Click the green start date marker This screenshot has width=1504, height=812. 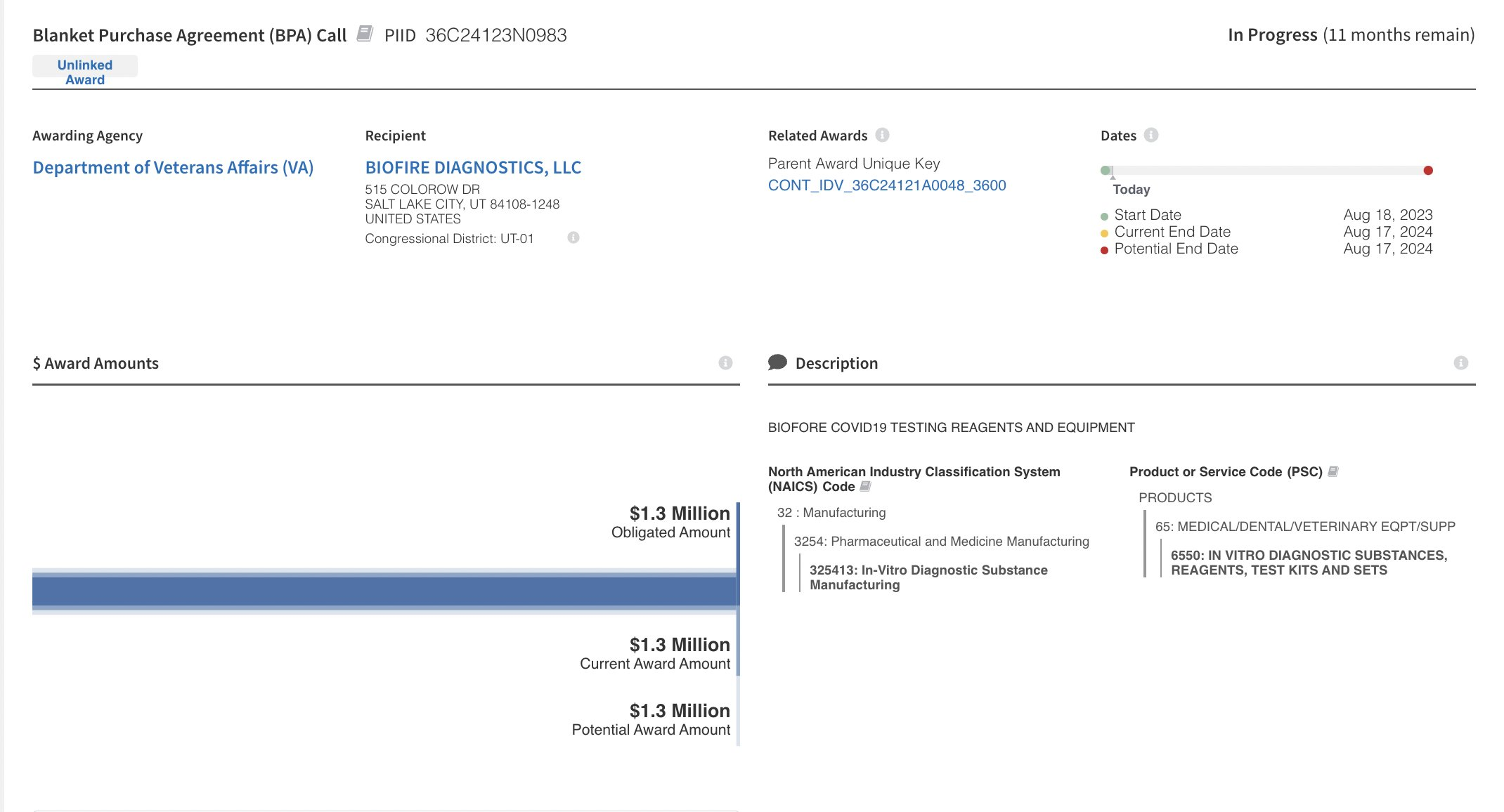[x=1106, y=170]
